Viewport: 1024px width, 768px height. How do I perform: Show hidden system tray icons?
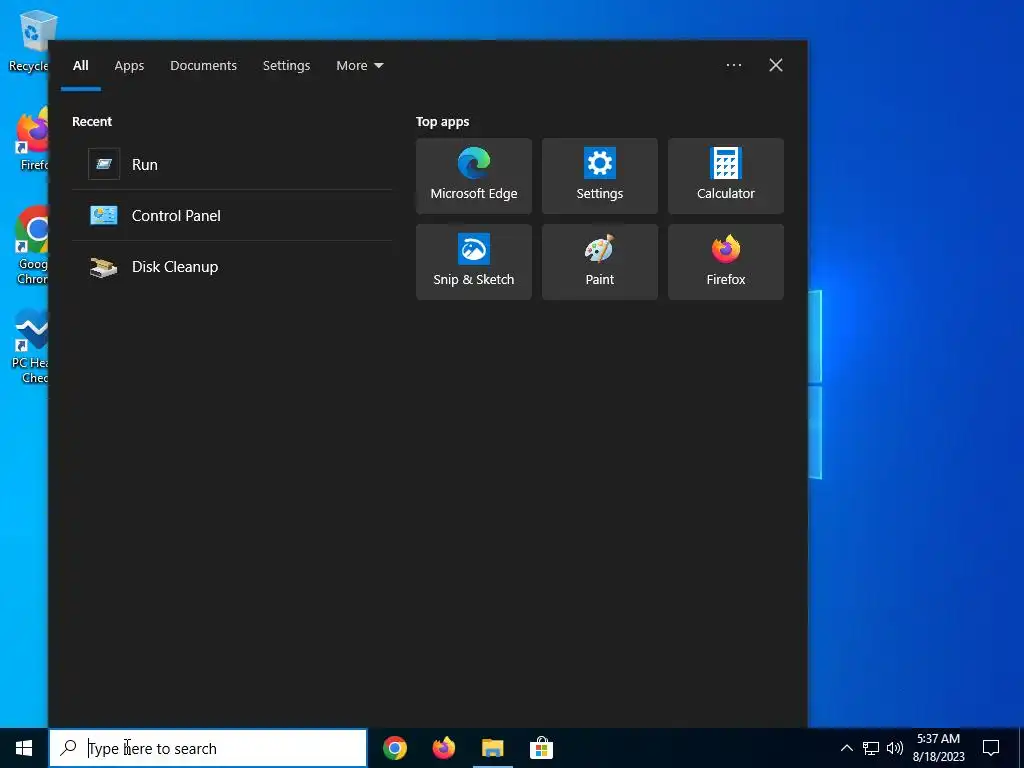click(846, 748)
